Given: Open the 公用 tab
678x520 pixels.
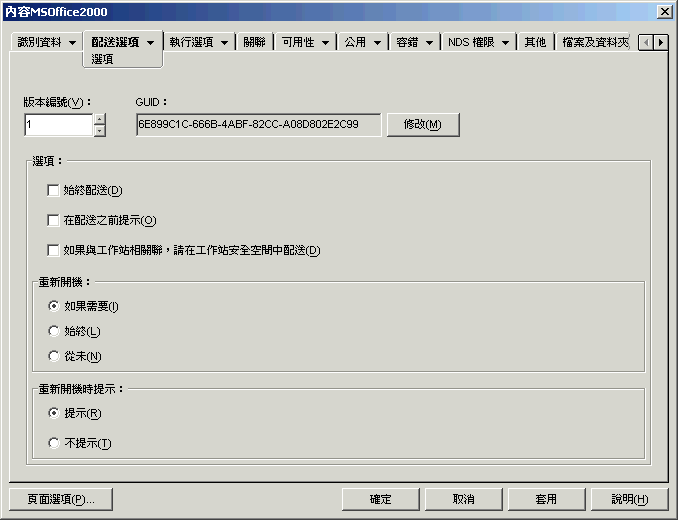Looking at the screenshot, I should (x=355, y=42).
